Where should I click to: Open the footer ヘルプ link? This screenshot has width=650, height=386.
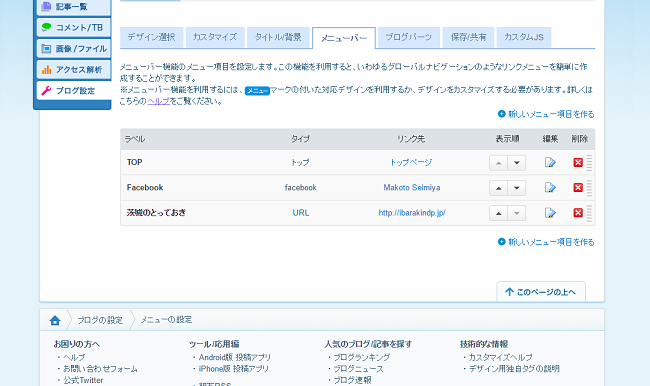click(74, 357)
